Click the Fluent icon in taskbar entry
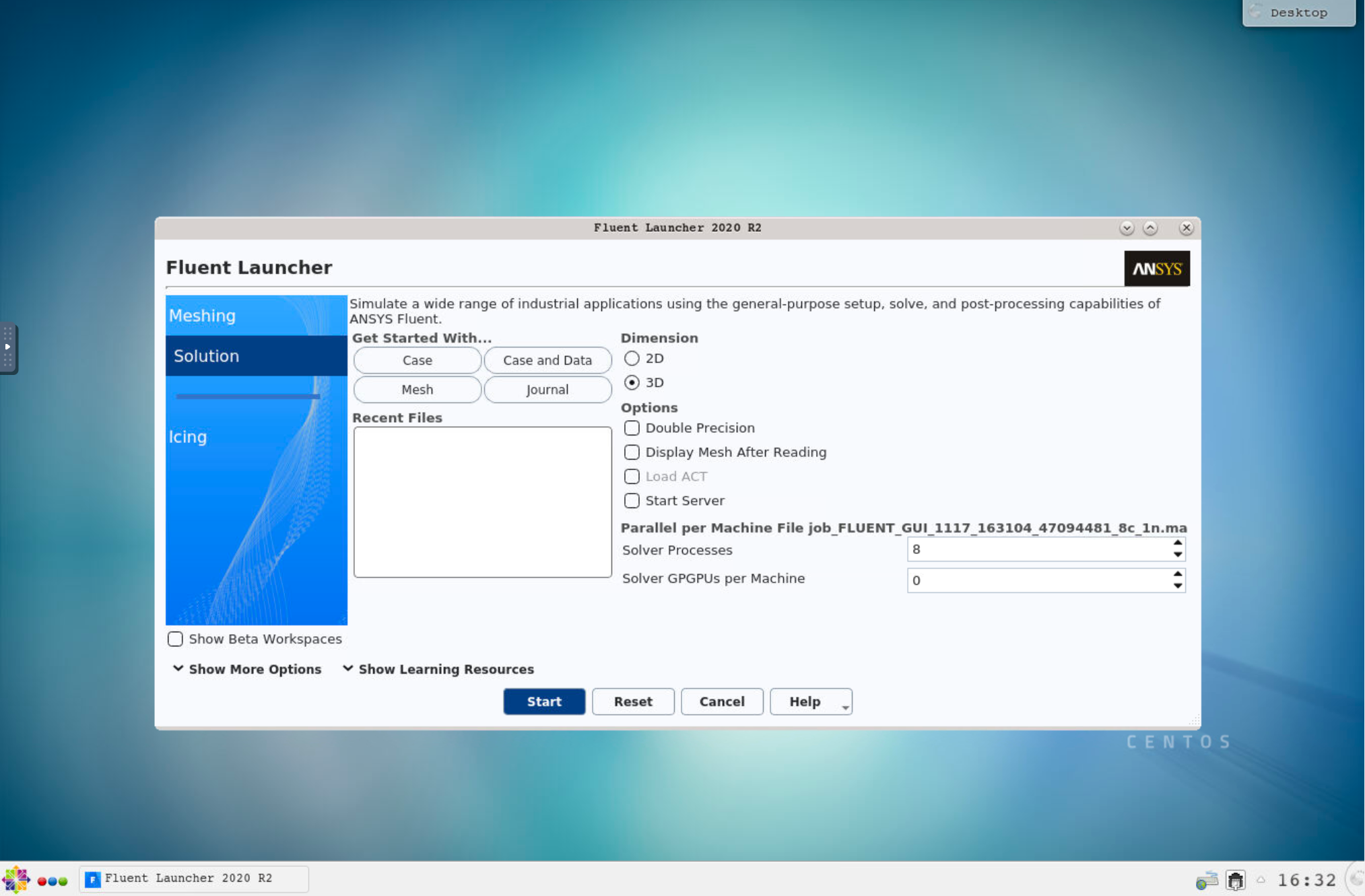The height and width of the screenshot is (896, 1365). 93,879
